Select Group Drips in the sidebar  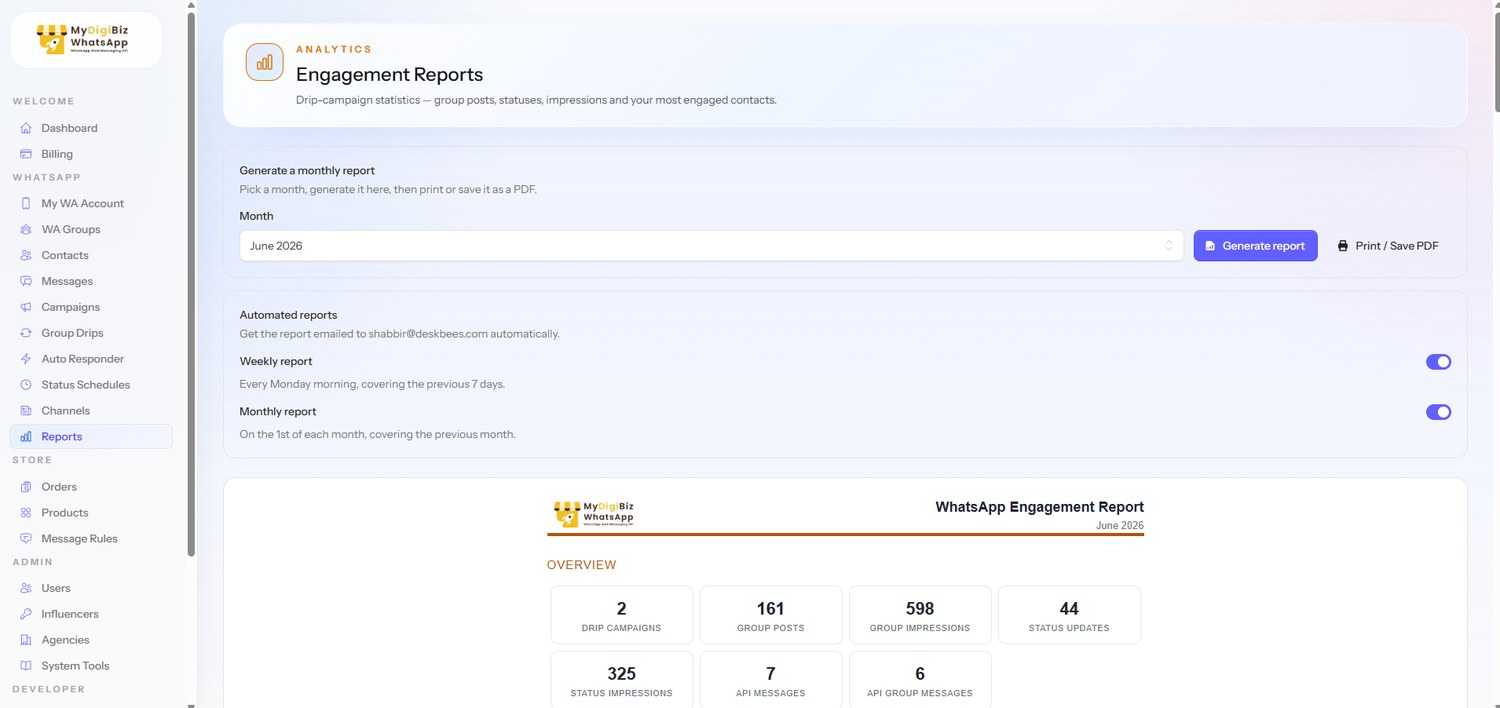coord(91,333)
